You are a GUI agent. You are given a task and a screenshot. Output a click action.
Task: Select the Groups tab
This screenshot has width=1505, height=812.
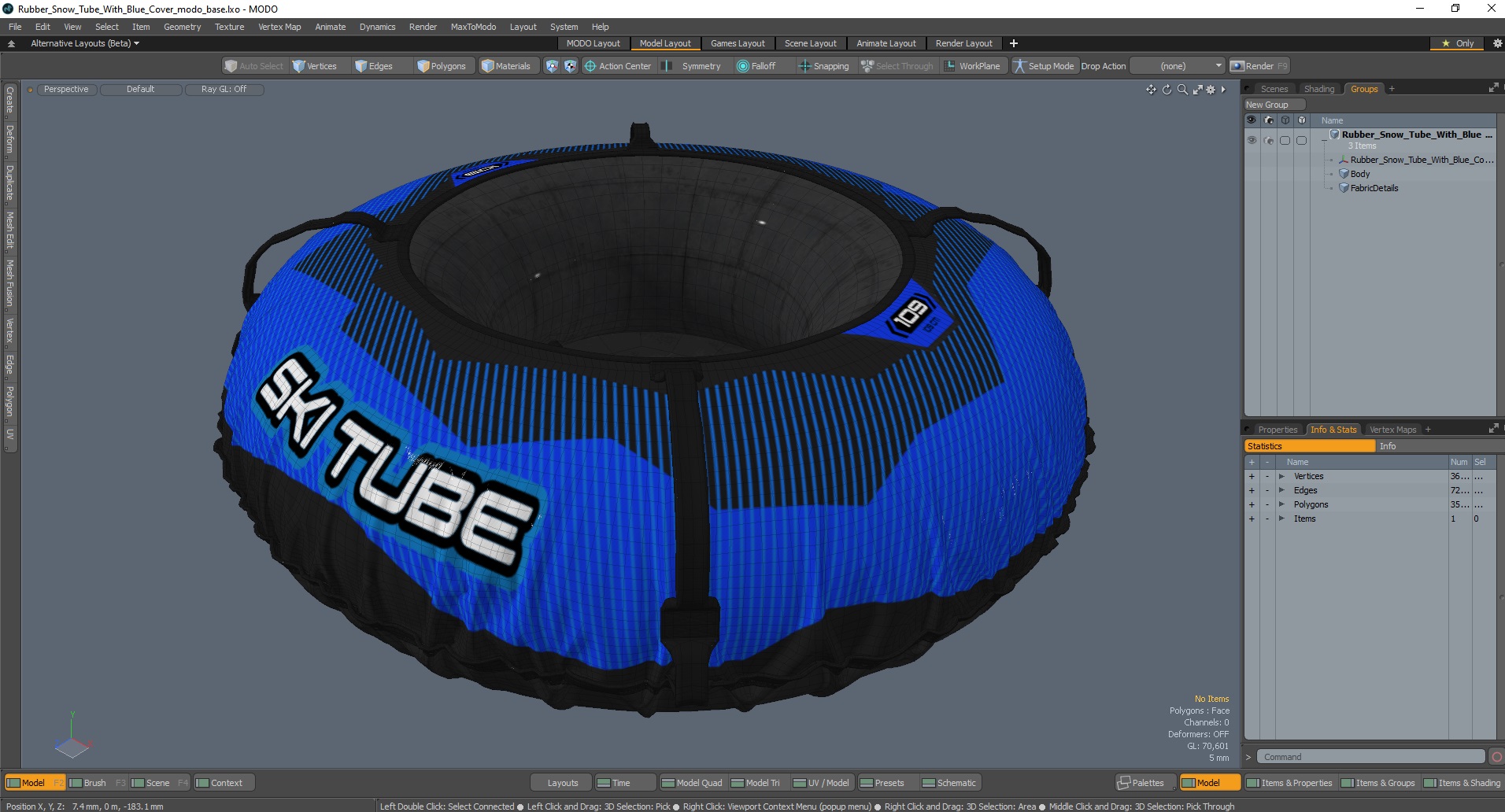(1364, 89)
